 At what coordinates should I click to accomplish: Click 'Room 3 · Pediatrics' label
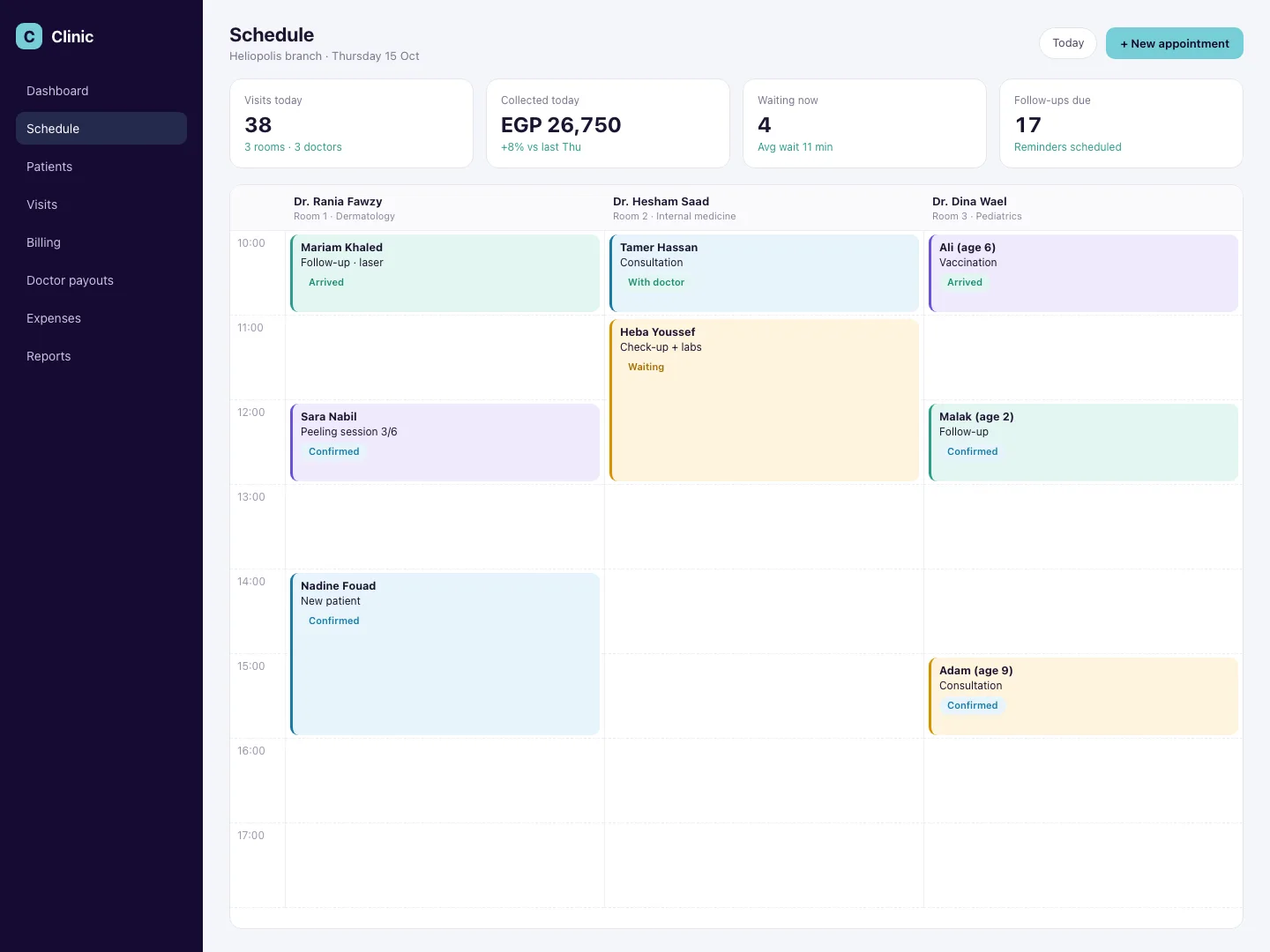pos(977,217)
